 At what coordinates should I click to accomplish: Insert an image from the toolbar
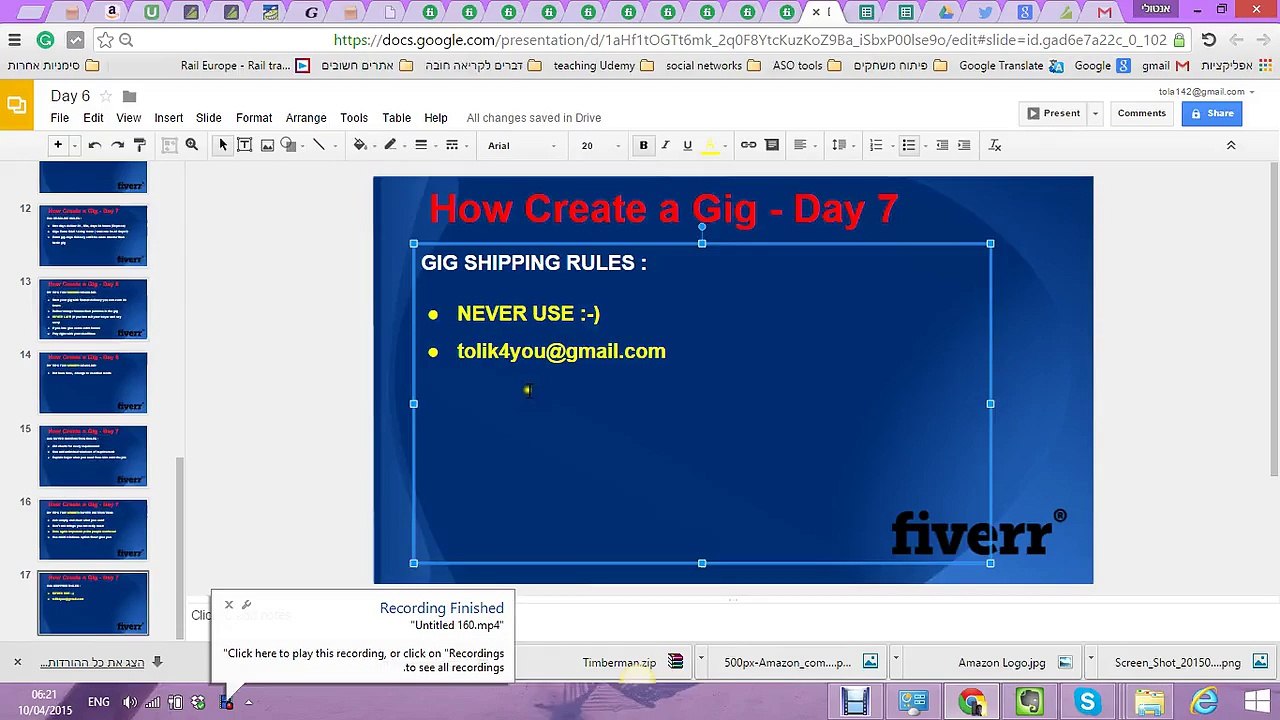point(267,145)
